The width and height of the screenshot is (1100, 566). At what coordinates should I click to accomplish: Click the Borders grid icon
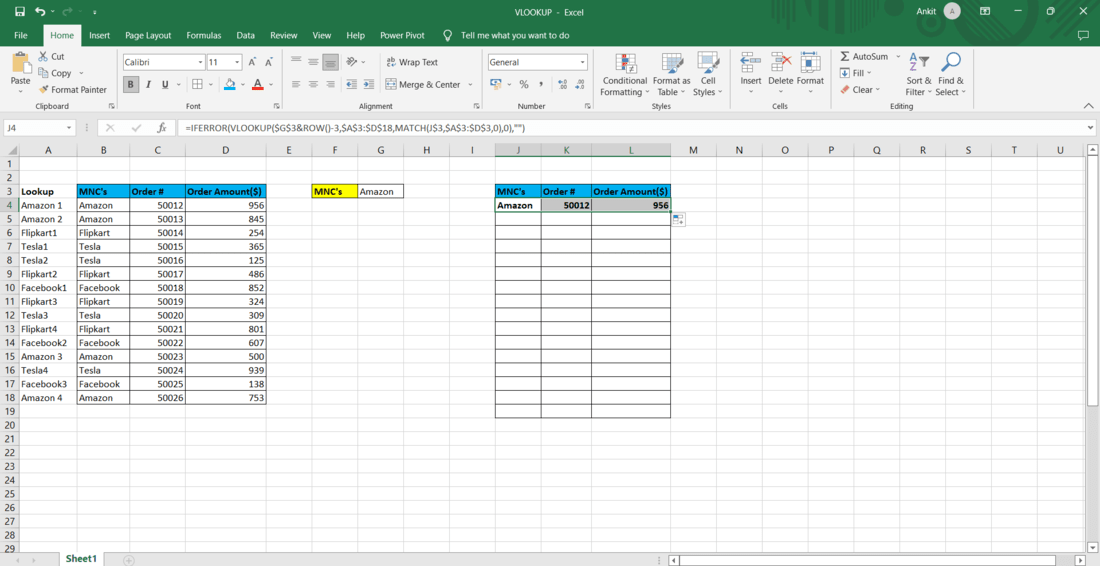point(197,84)
